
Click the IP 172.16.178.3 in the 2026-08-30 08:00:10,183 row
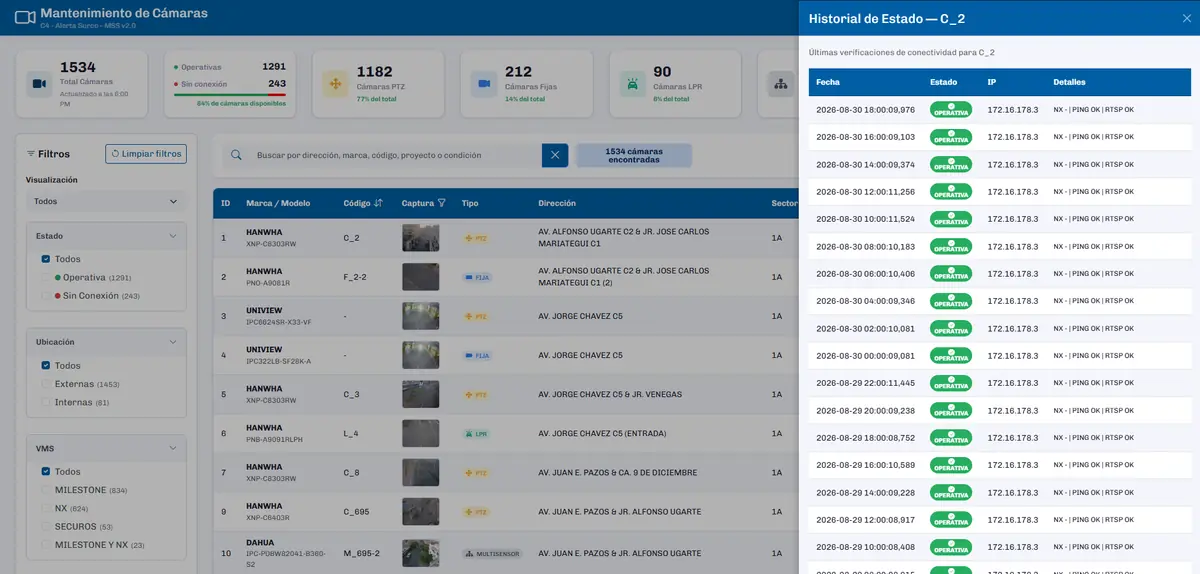click(1013, 246)
